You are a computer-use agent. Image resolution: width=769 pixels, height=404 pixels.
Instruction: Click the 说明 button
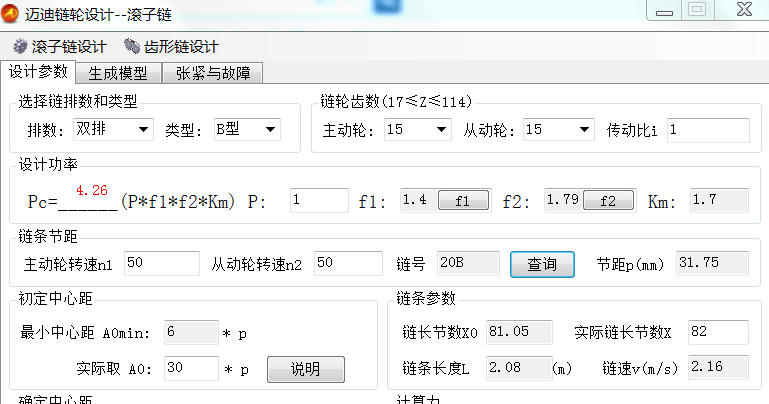coord(306,369)
